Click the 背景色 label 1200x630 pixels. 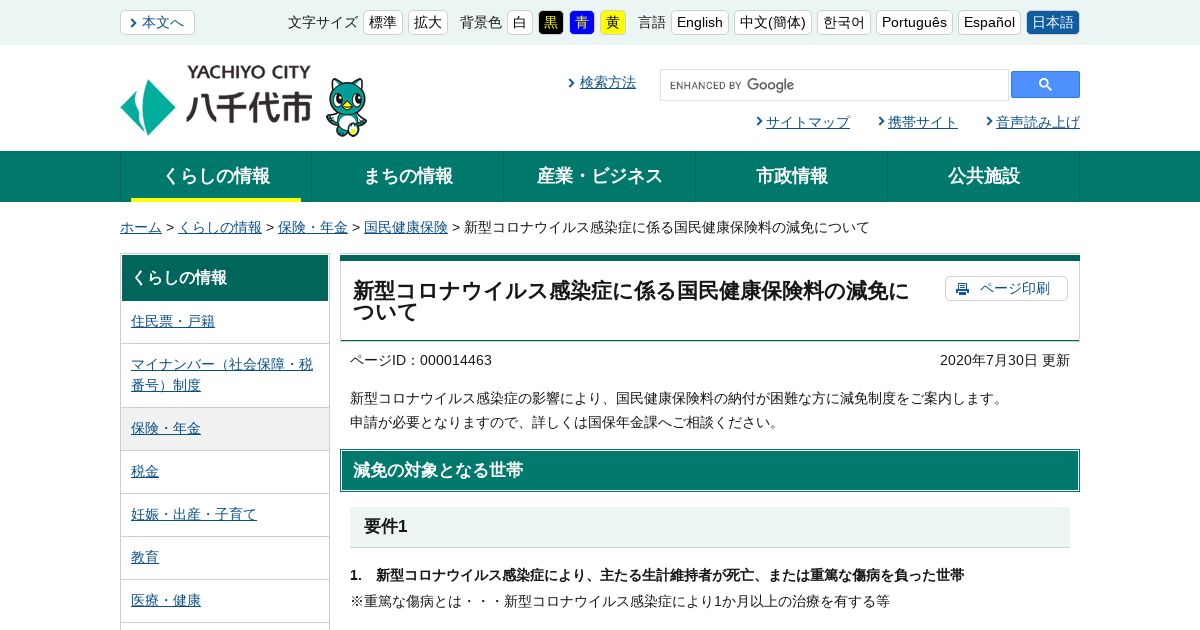point(481,22)
